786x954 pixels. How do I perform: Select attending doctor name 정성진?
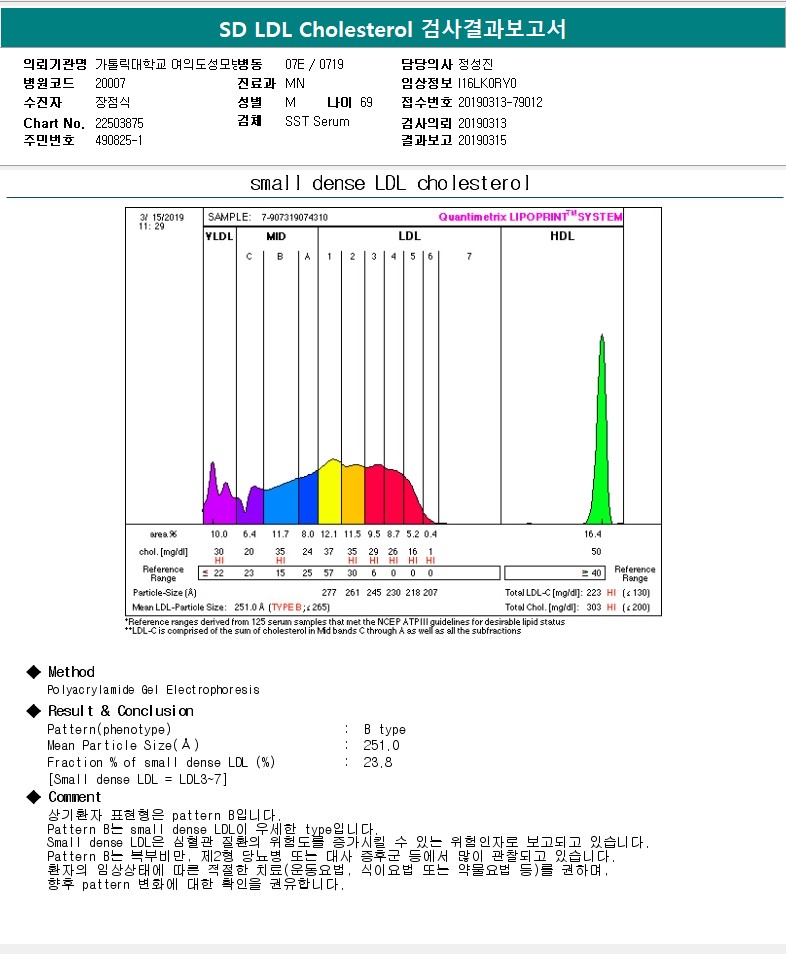[475, 64]
